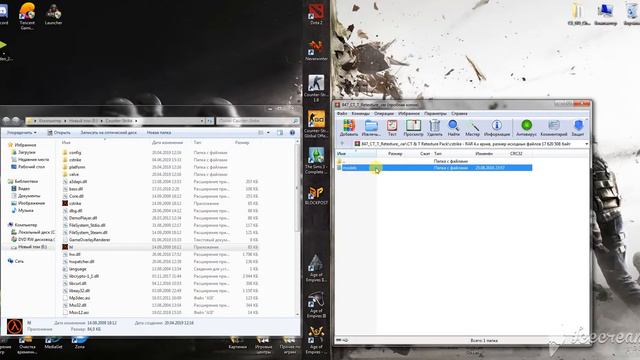Select the MediaGet desktop shortcut
The height and width of the screenshot is (360, 640).
pyautogui.click(x=53, y=343)
